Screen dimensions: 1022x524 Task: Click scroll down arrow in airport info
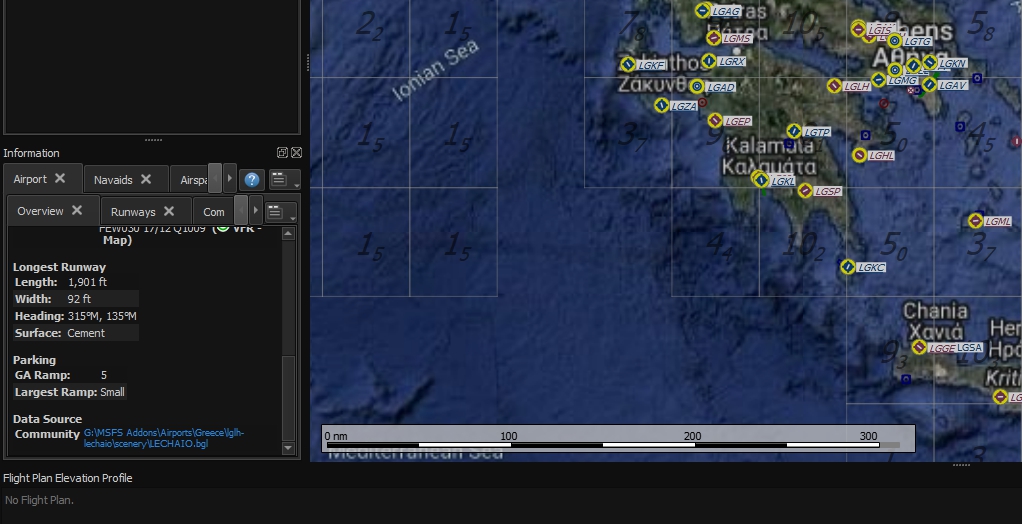288,448
